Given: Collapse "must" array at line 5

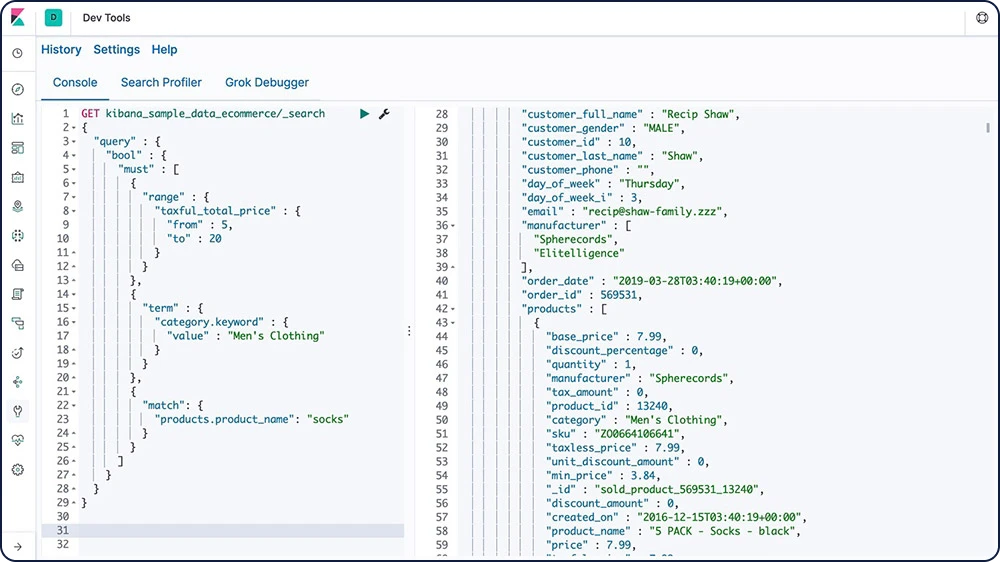Looking at the screenshot, I should point(73,170).
